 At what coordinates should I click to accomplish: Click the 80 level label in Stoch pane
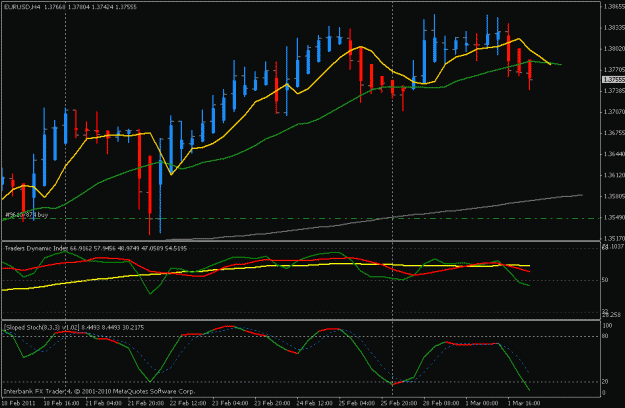[x=605, y=336]
